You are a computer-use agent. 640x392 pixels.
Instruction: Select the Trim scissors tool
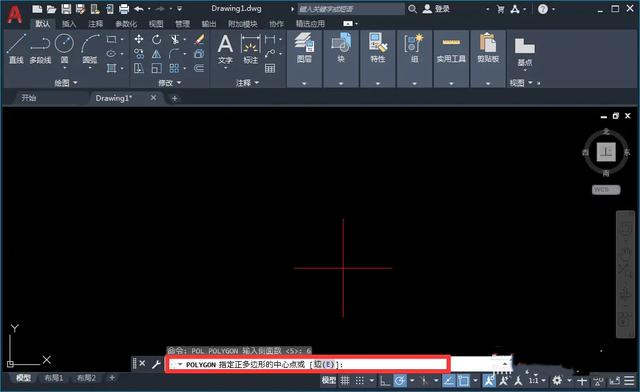(175, 39)
